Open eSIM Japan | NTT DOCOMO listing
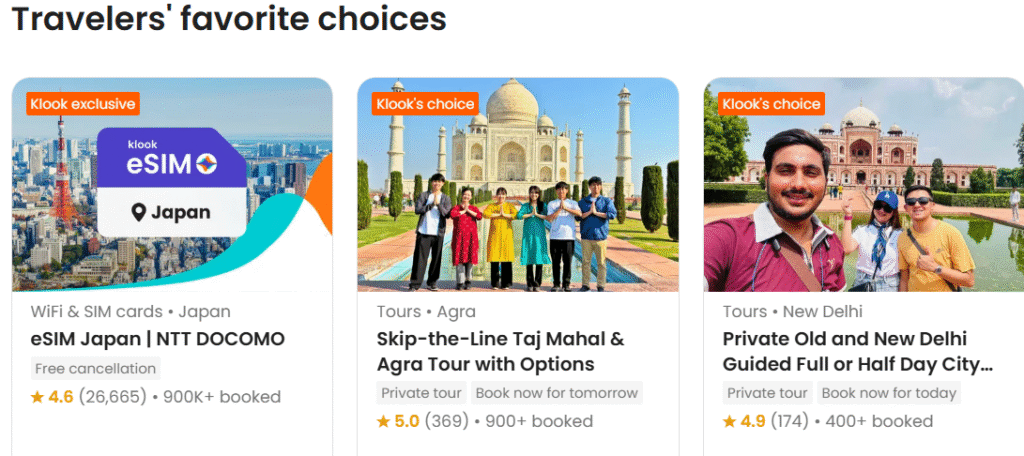1024x456 pixels. click(158, 339)
